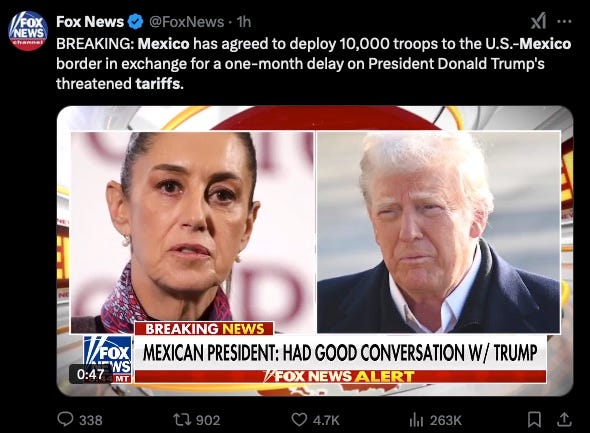
Task: Click the 0:47 video duration badge
Action: (91, 374)
